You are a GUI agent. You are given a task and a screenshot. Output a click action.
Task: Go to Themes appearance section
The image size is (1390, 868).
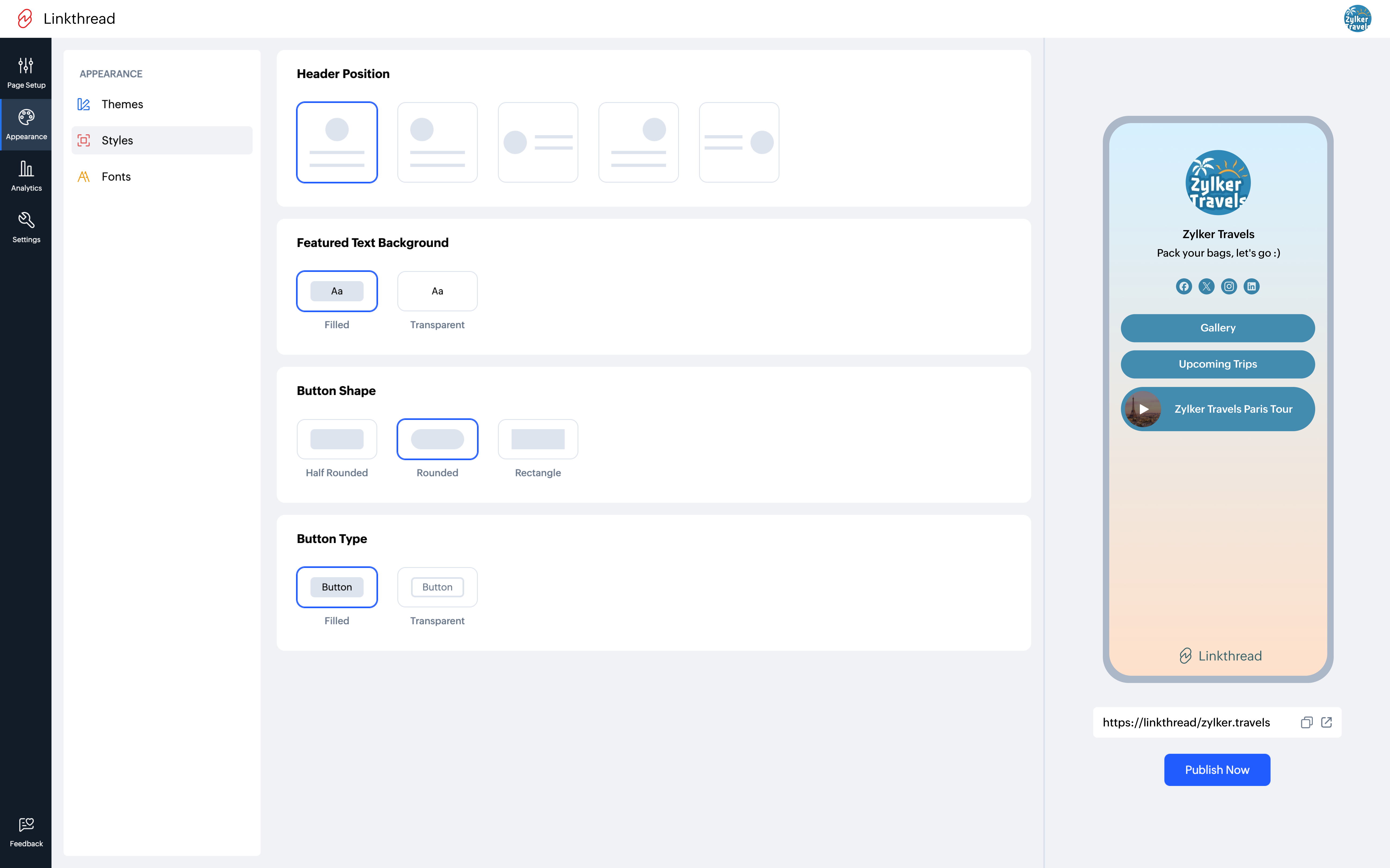122,104
